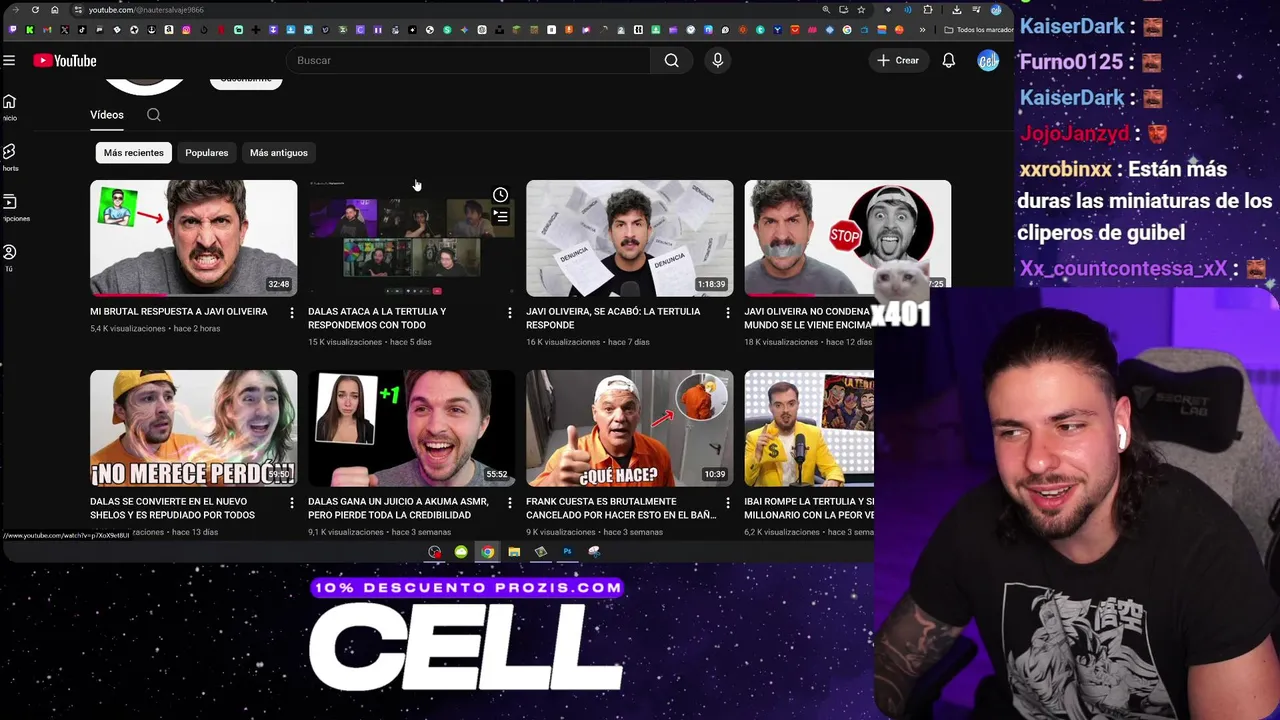Open options menu for Frank Cuesta video
Image resolution: width=1280 pixels, height=720 pixels.
[x=728, y=503]
